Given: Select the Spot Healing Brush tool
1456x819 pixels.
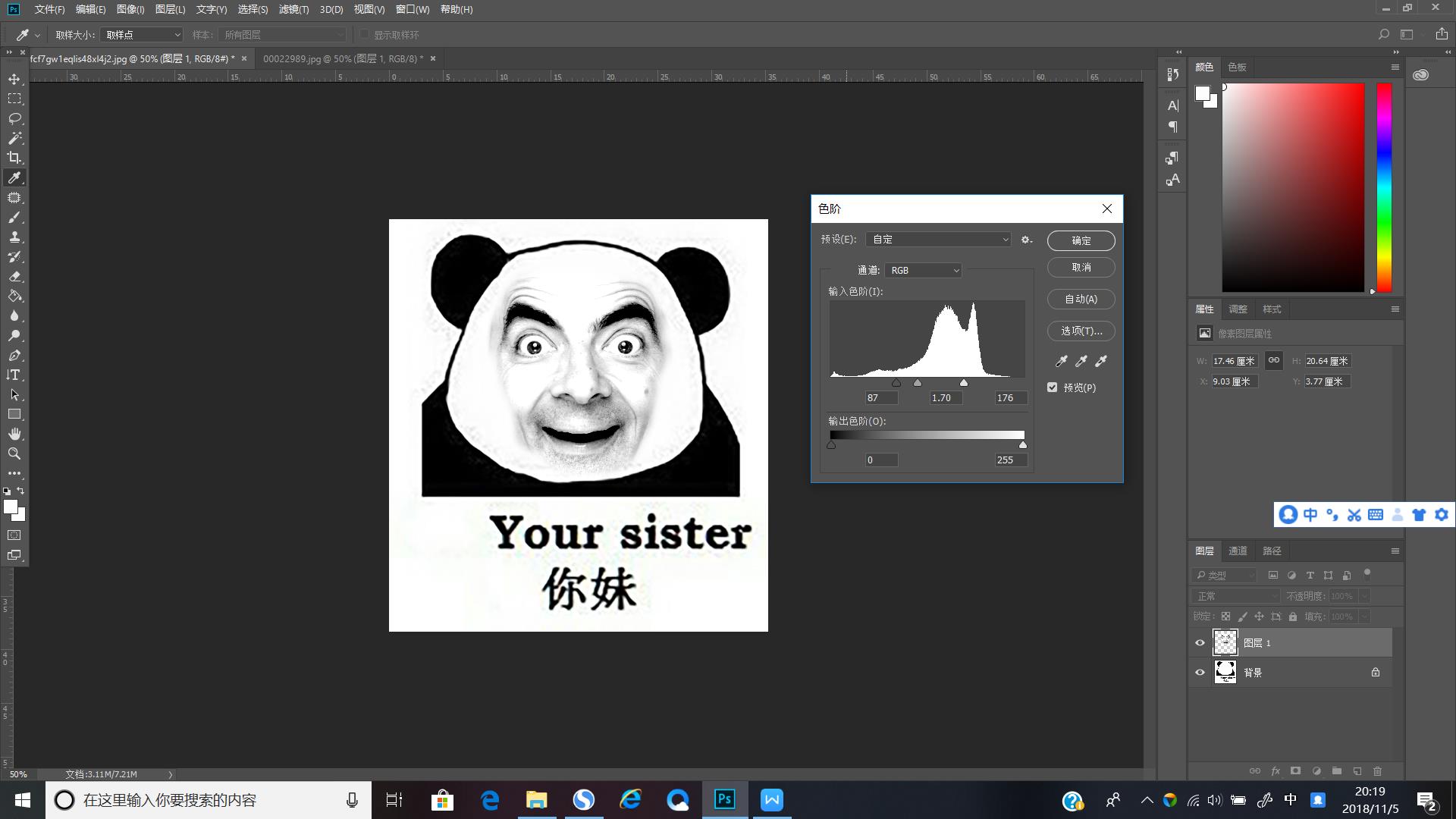Looking at the screenshot, I should tap(14, 197).
